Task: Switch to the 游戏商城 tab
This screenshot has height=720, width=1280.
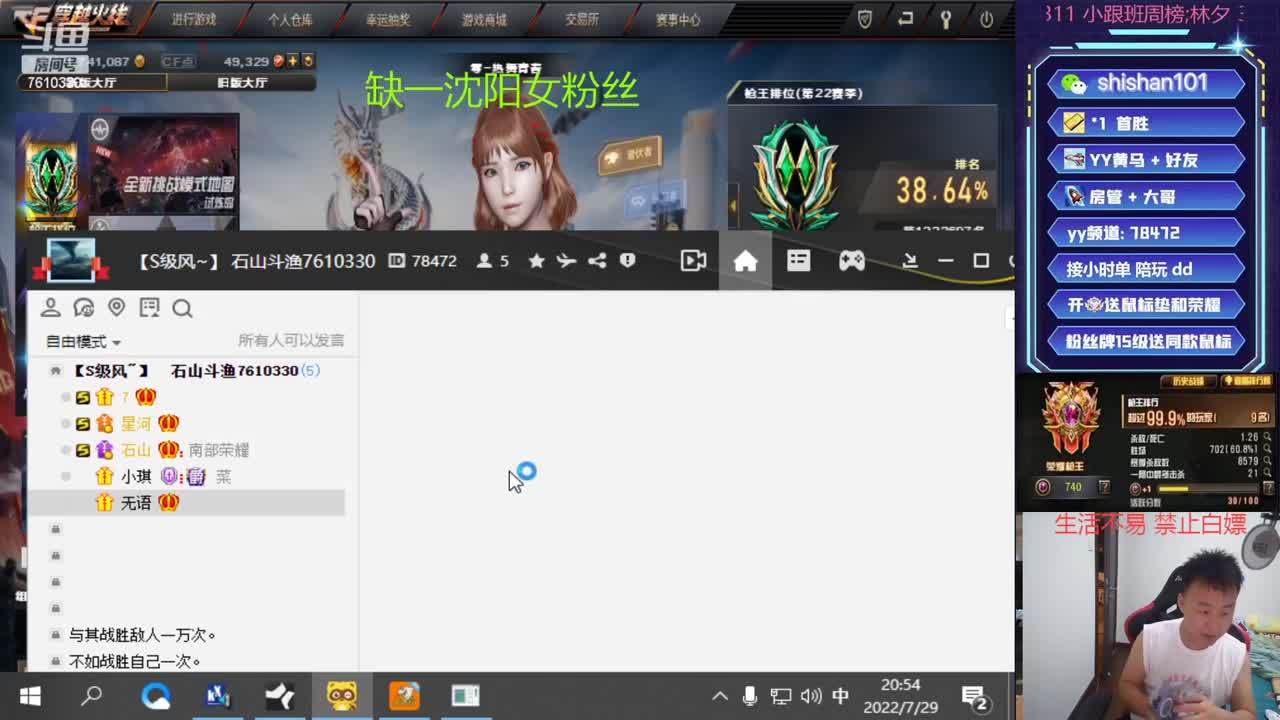Action: tap(484, 19)
